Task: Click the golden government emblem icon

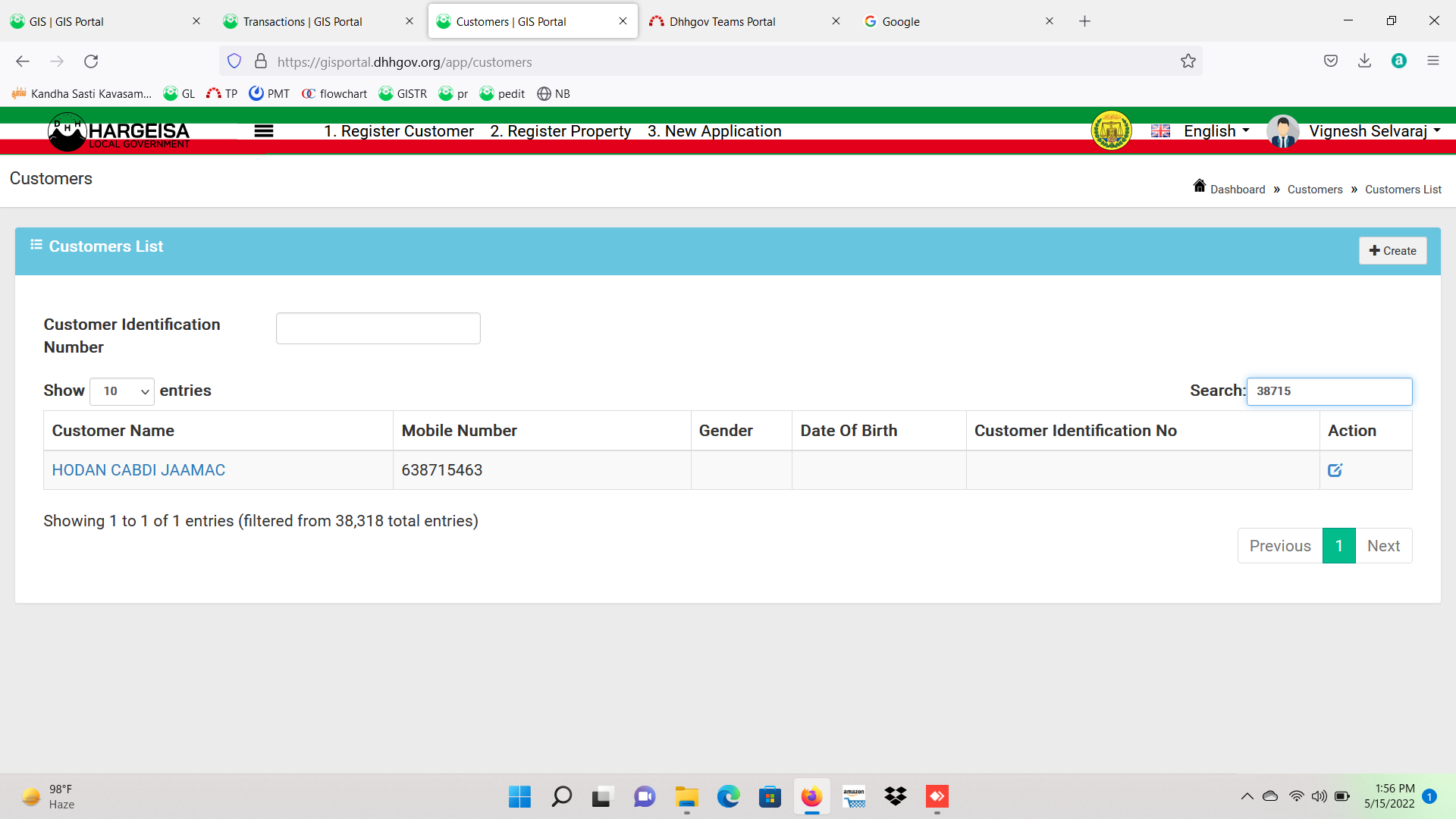Action: click(1111, 130)
